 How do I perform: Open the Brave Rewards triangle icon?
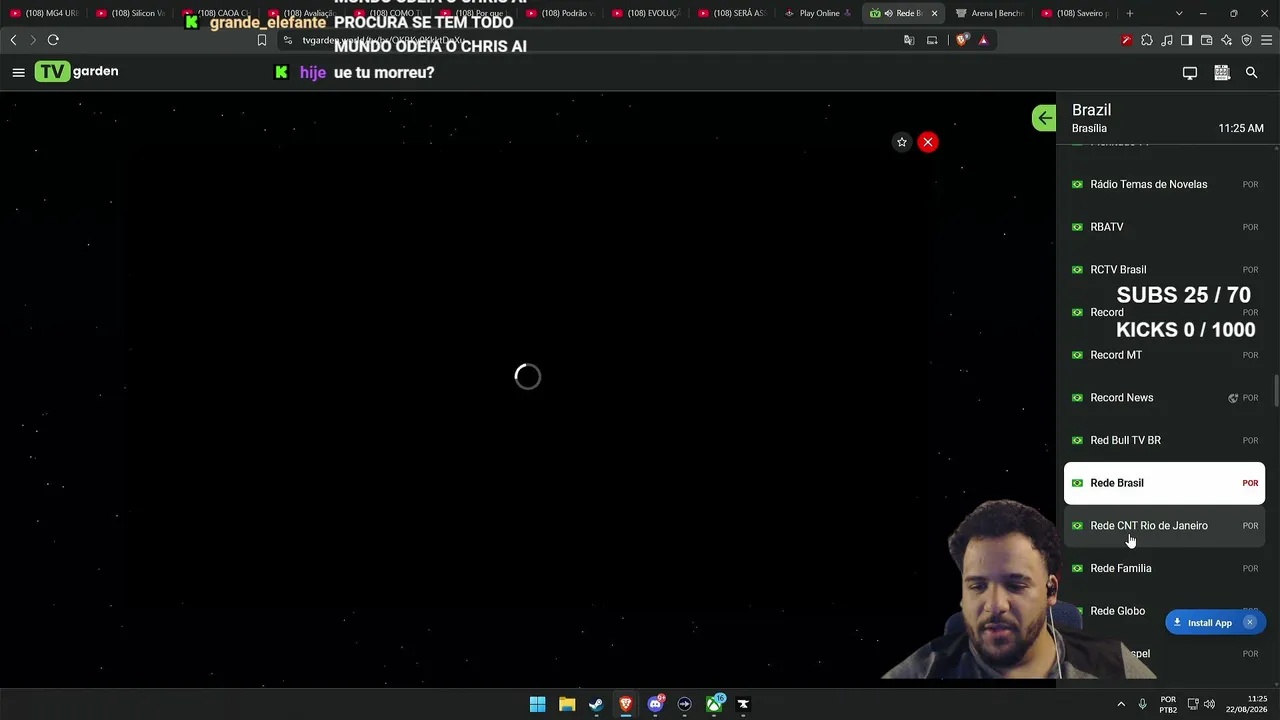click(983, 40)
